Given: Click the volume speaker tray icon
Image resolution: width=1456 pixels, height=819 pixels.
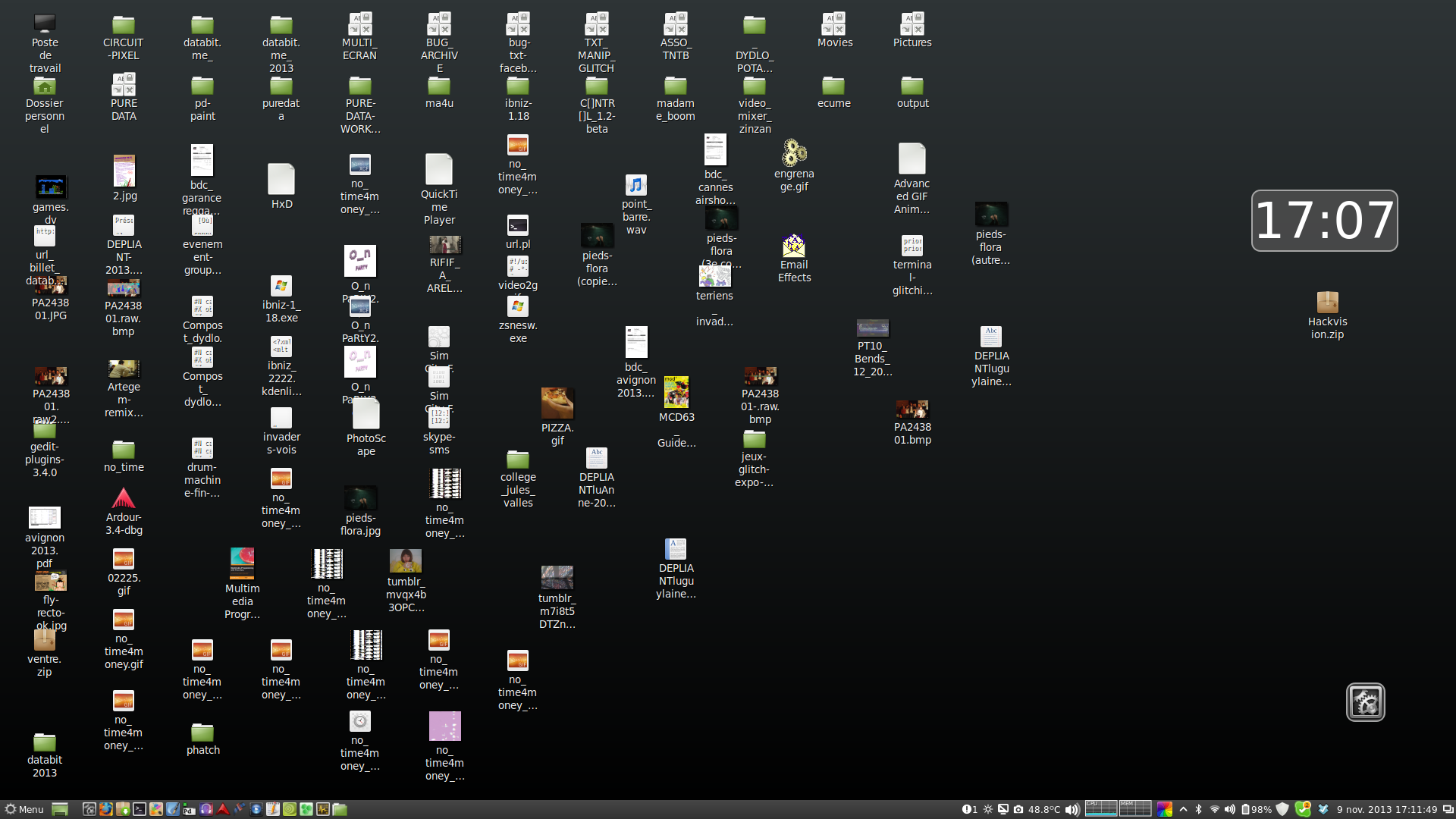Looking at the screenshot, I should pos(1230,809).
